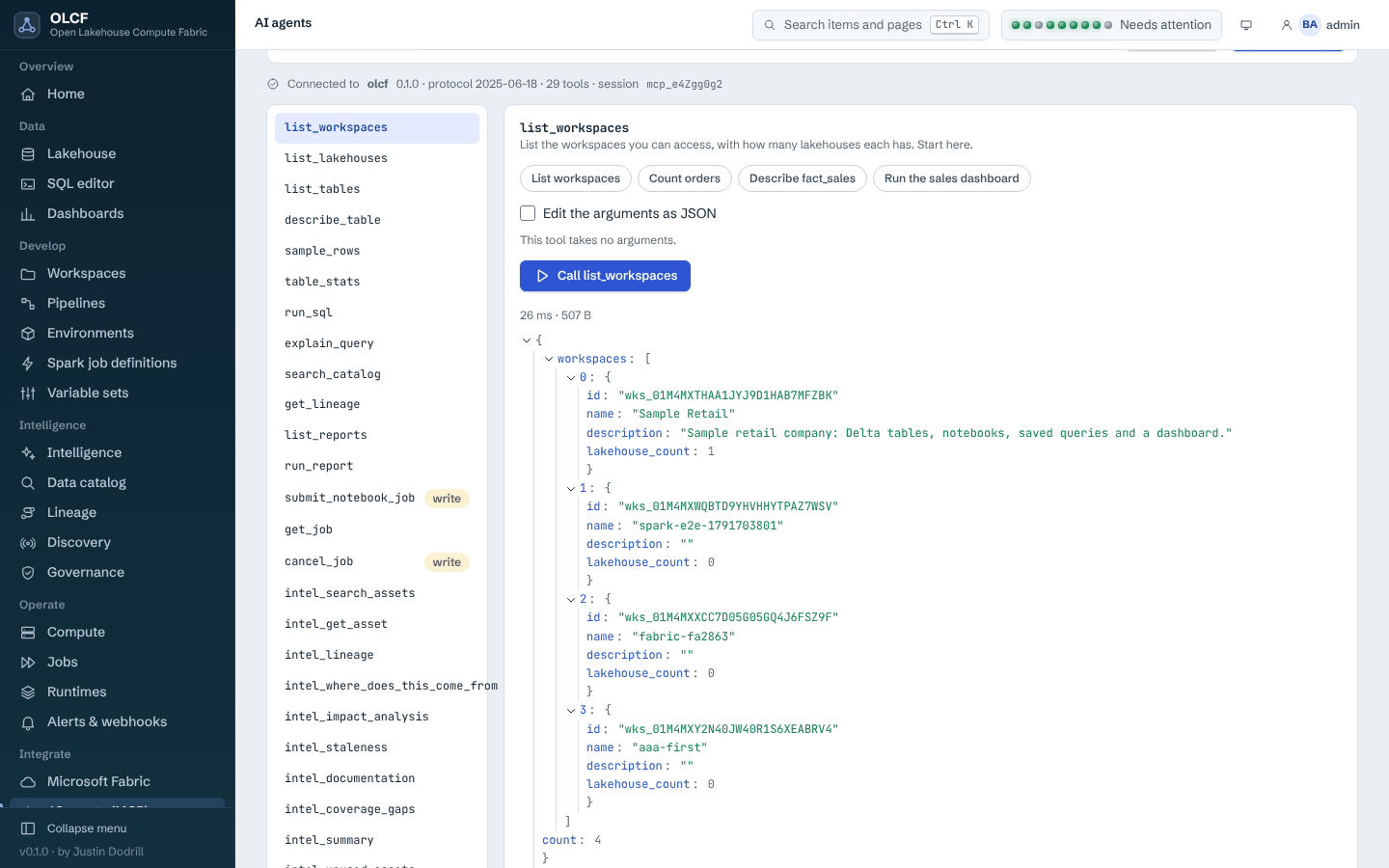Click the Search items and pages field
This screenshot has width=1389, height=868.
pyautogui.click(x=871, y=25)
